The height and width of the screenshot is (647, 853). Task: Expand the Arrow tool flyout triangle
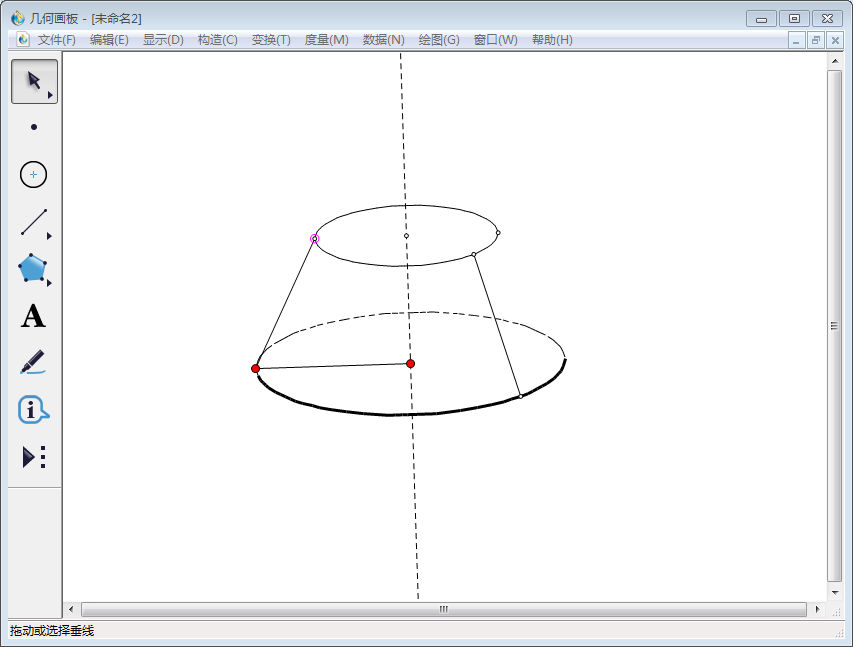(x=50, y=95)
